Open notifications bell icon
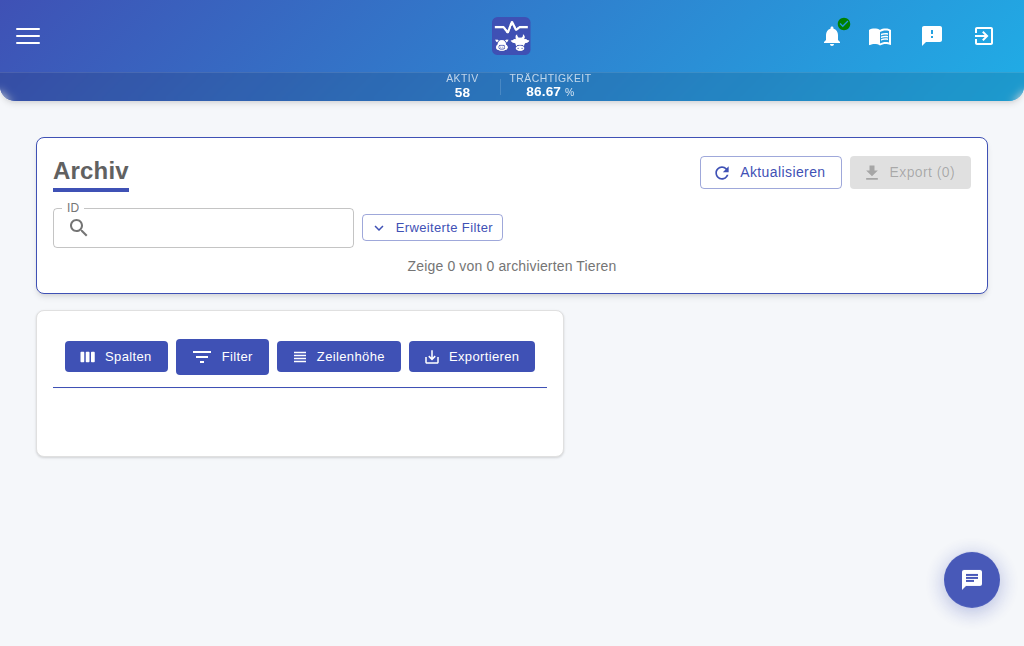 (x=832, y=36)
